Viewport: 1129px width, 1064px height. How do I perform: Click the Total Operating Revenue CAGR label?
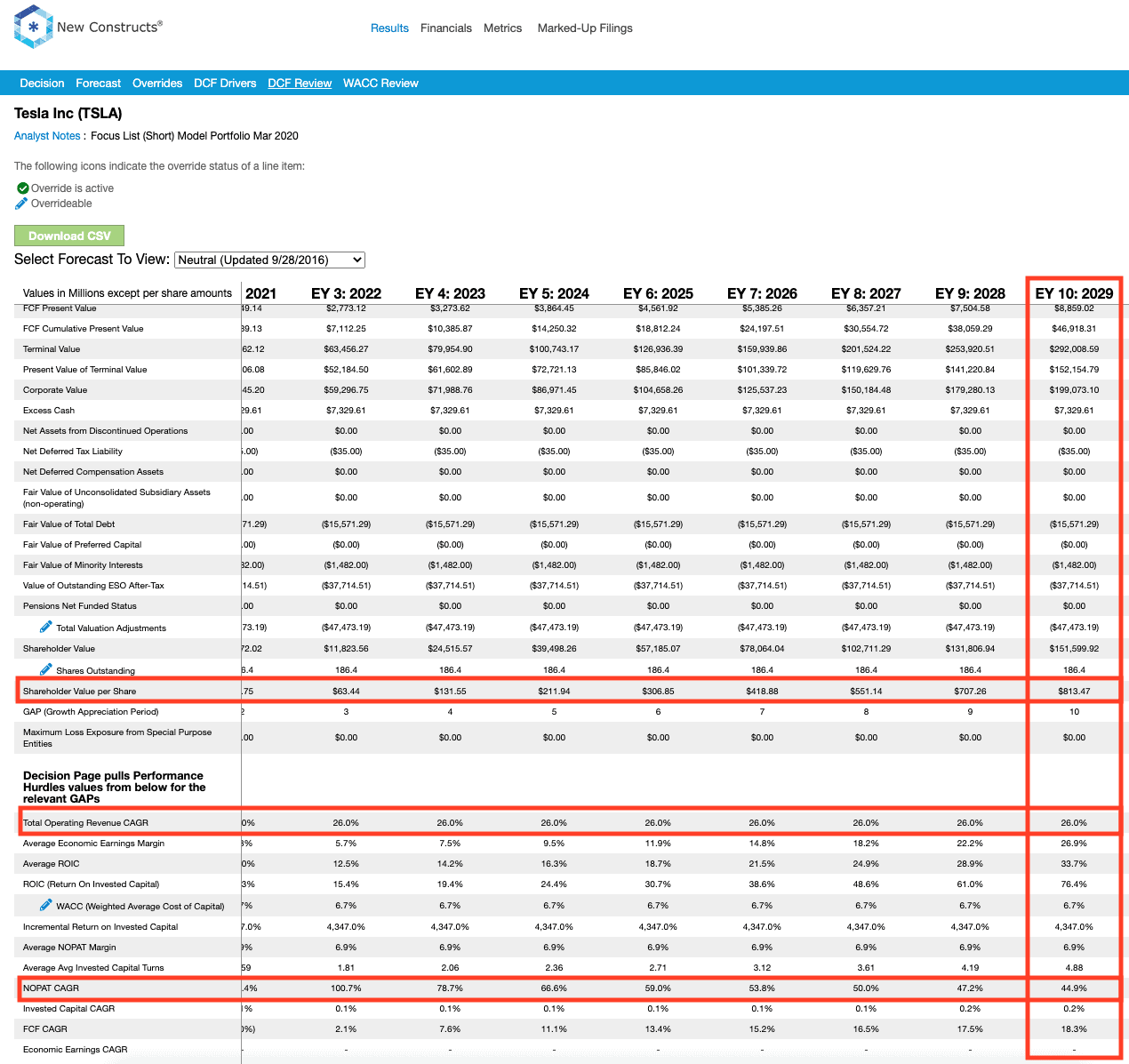click(85, 823)
